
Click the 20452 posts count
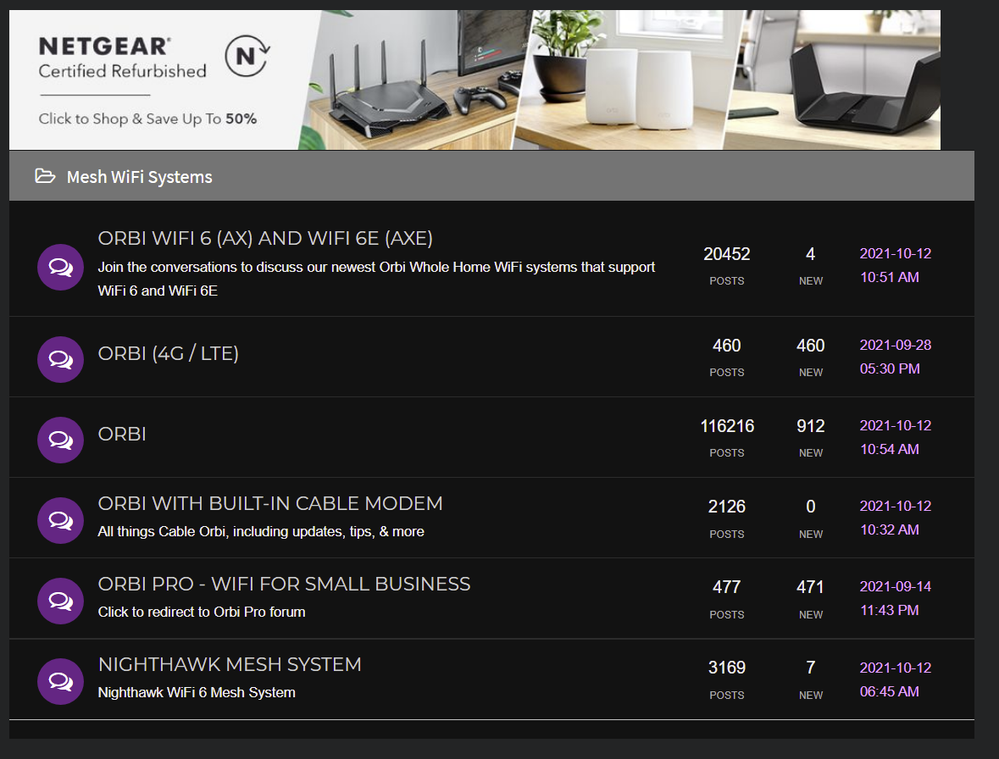[726, 254]
